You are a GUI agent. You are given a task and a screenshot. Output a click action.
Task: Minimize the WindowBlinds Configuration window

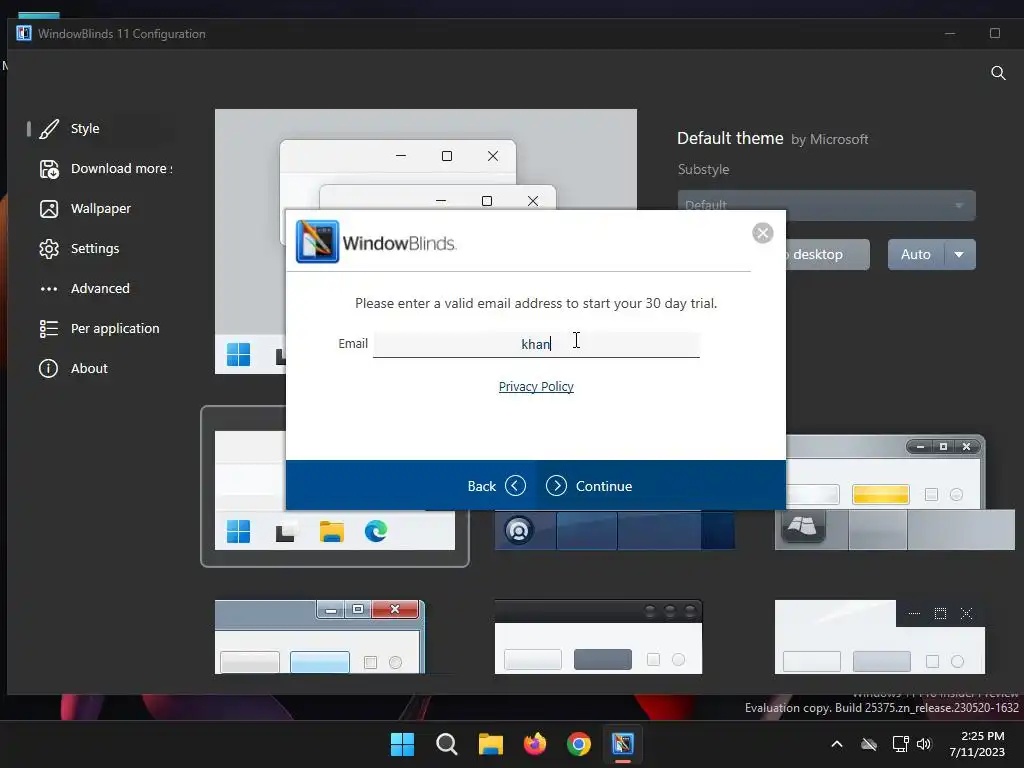tap(950, 33)
